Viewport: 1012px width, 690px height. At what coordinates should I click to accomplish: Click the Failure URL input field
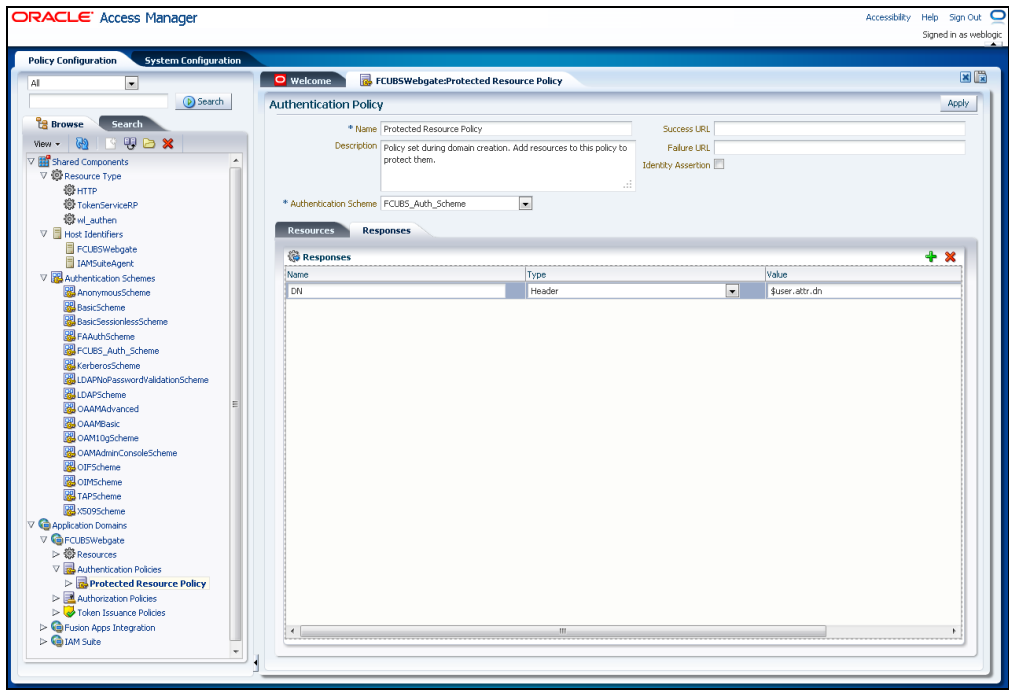[x=840, y=148]
